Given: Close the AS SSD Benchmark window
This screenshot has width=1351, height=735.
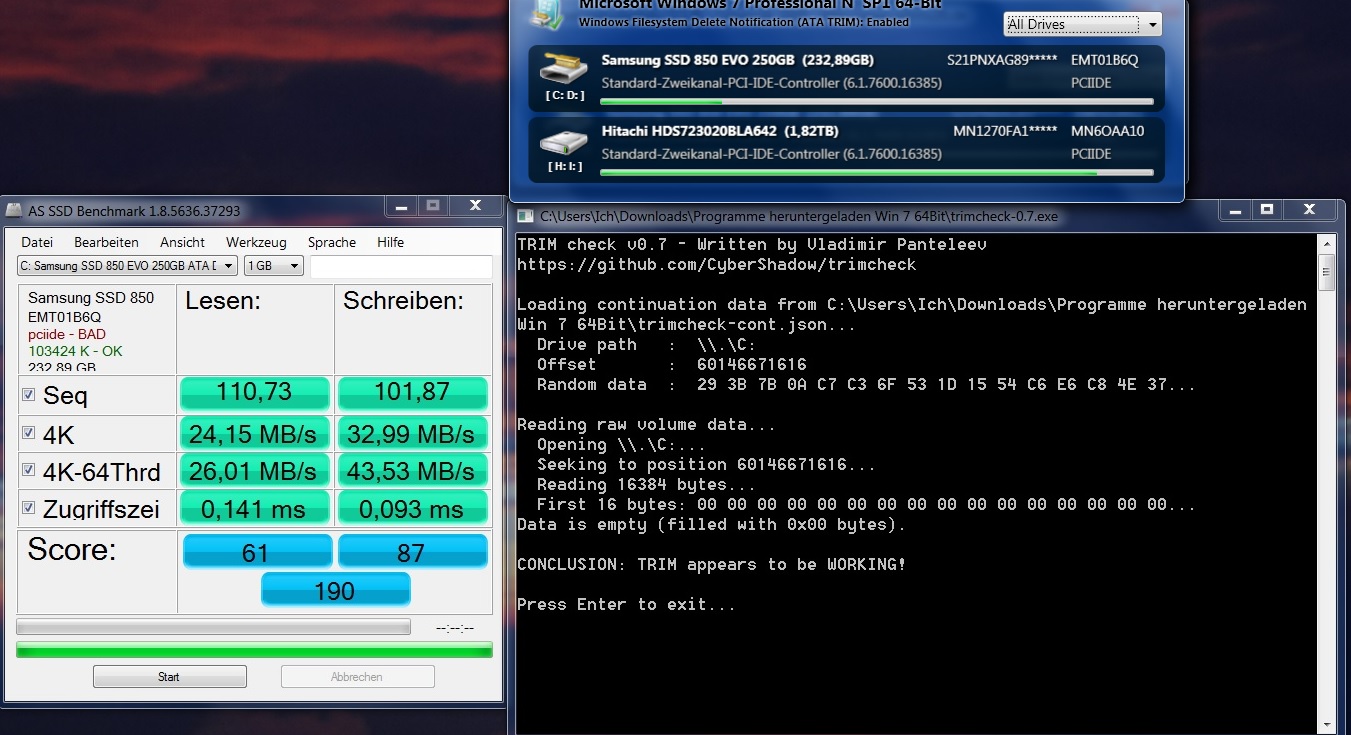Looking at the screenshot, I should (x=474, y=206).
